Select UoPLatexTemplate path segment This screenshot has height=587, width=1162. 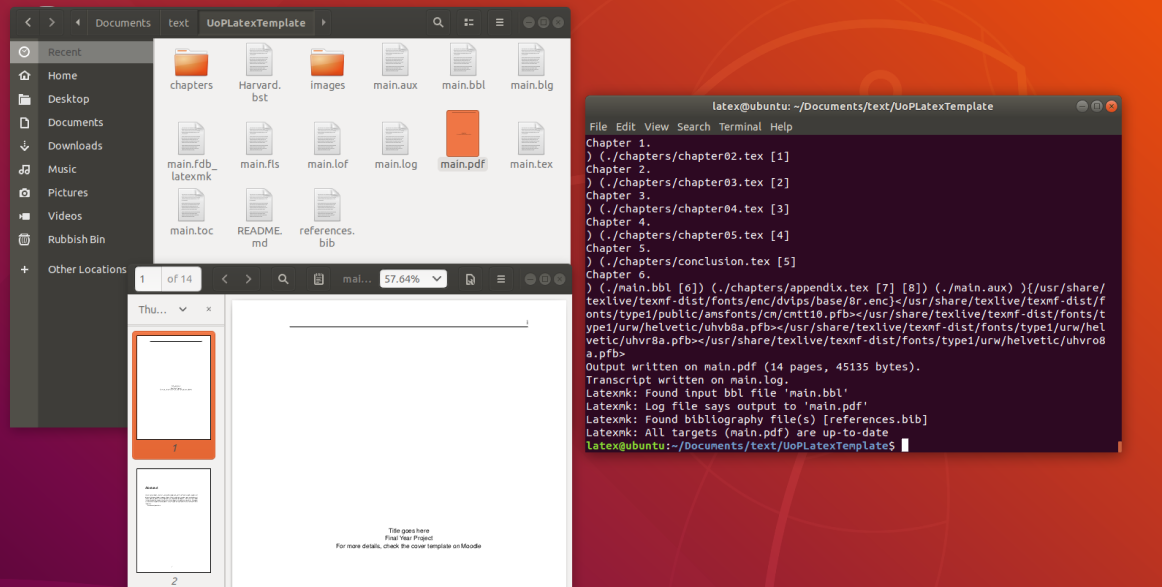click(x=256, y=23)
